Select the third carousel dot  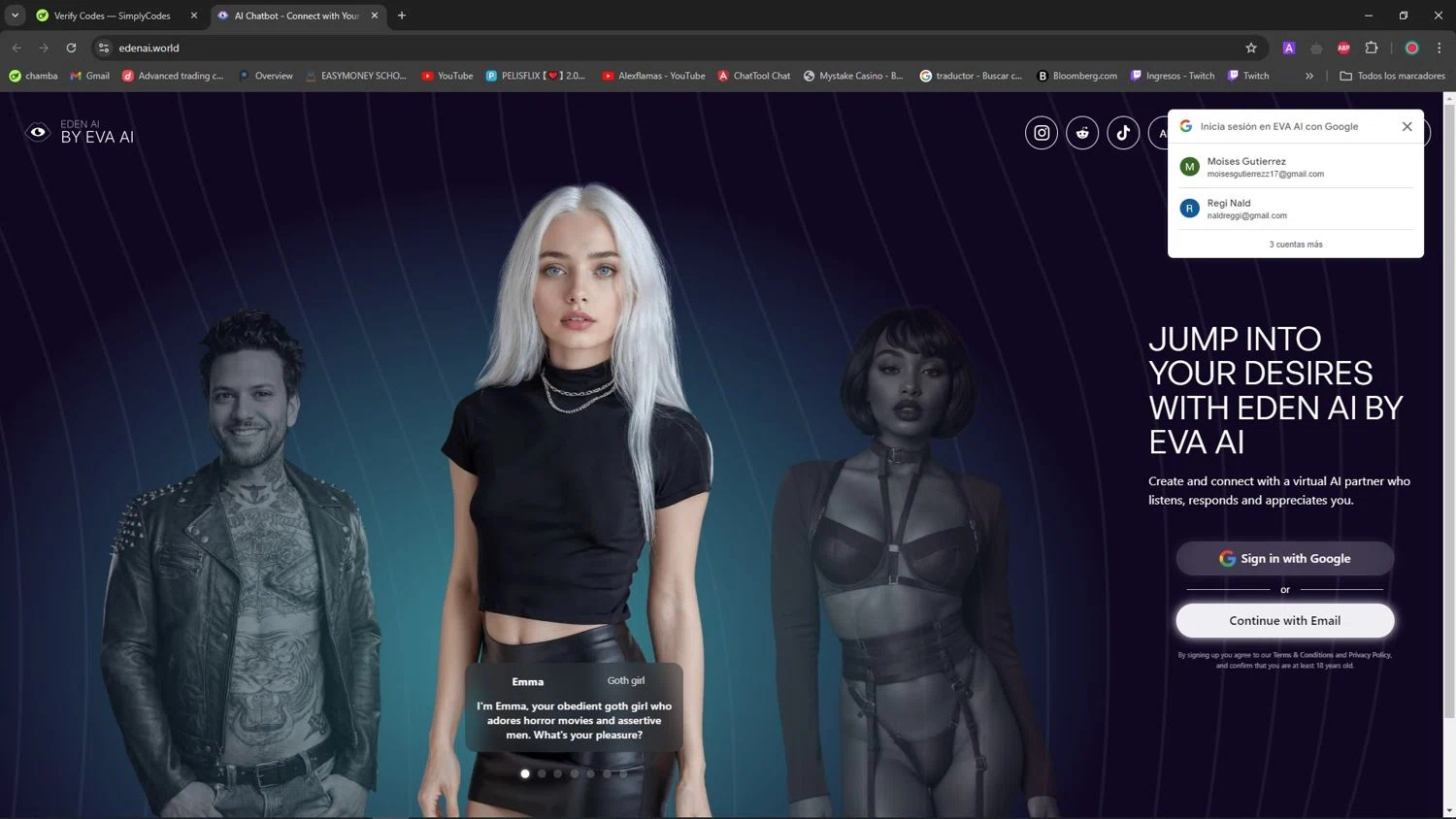tap(558, 773)
